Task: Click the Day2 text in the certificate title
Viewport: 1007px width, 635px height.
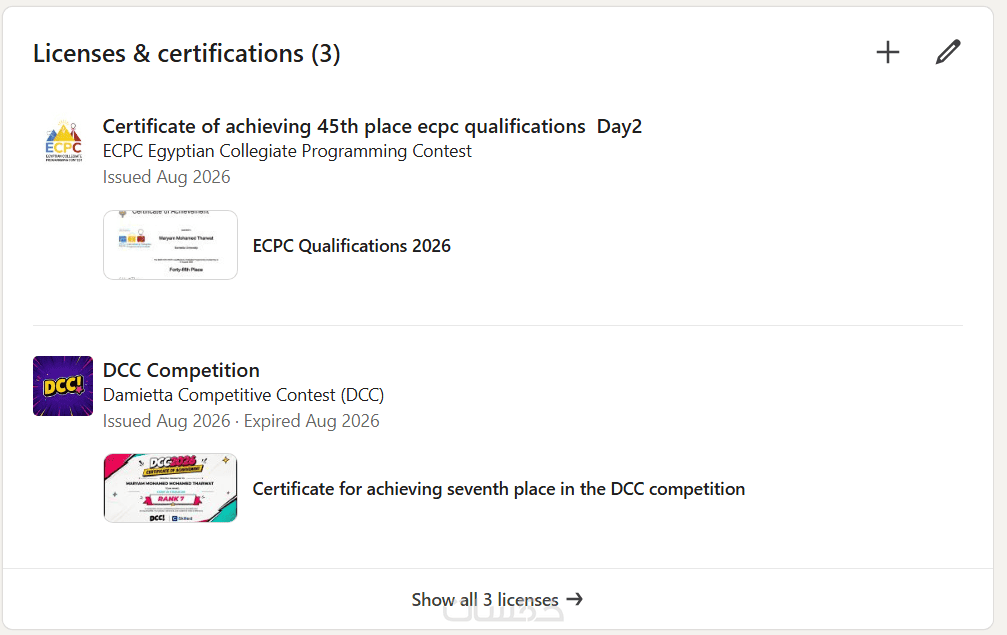Action: pos(619,126)
